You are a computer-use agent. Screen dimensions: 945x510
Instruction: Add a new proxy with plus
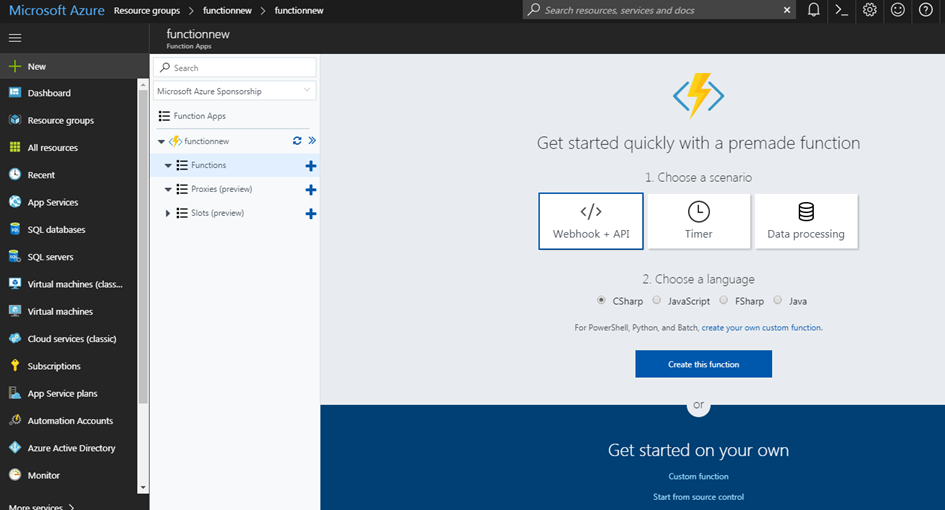click(x=311, y=190)
